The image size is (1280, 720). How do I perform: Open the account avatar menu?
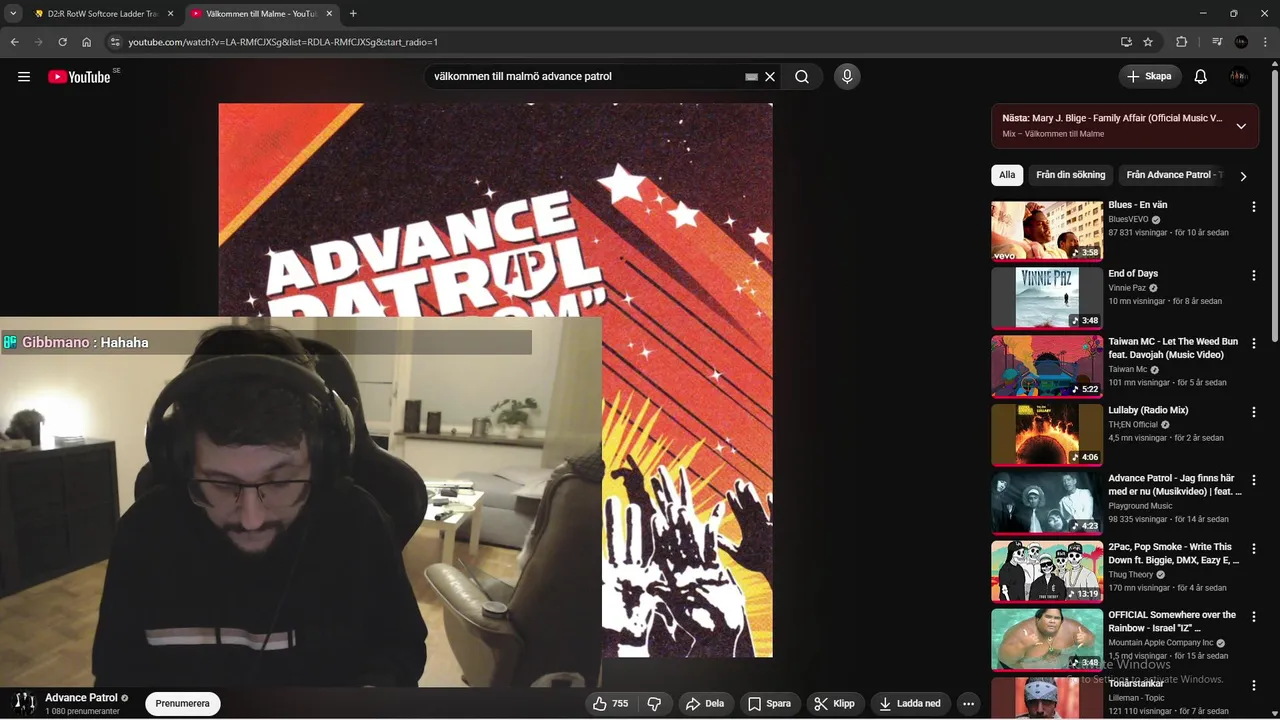1239,77
